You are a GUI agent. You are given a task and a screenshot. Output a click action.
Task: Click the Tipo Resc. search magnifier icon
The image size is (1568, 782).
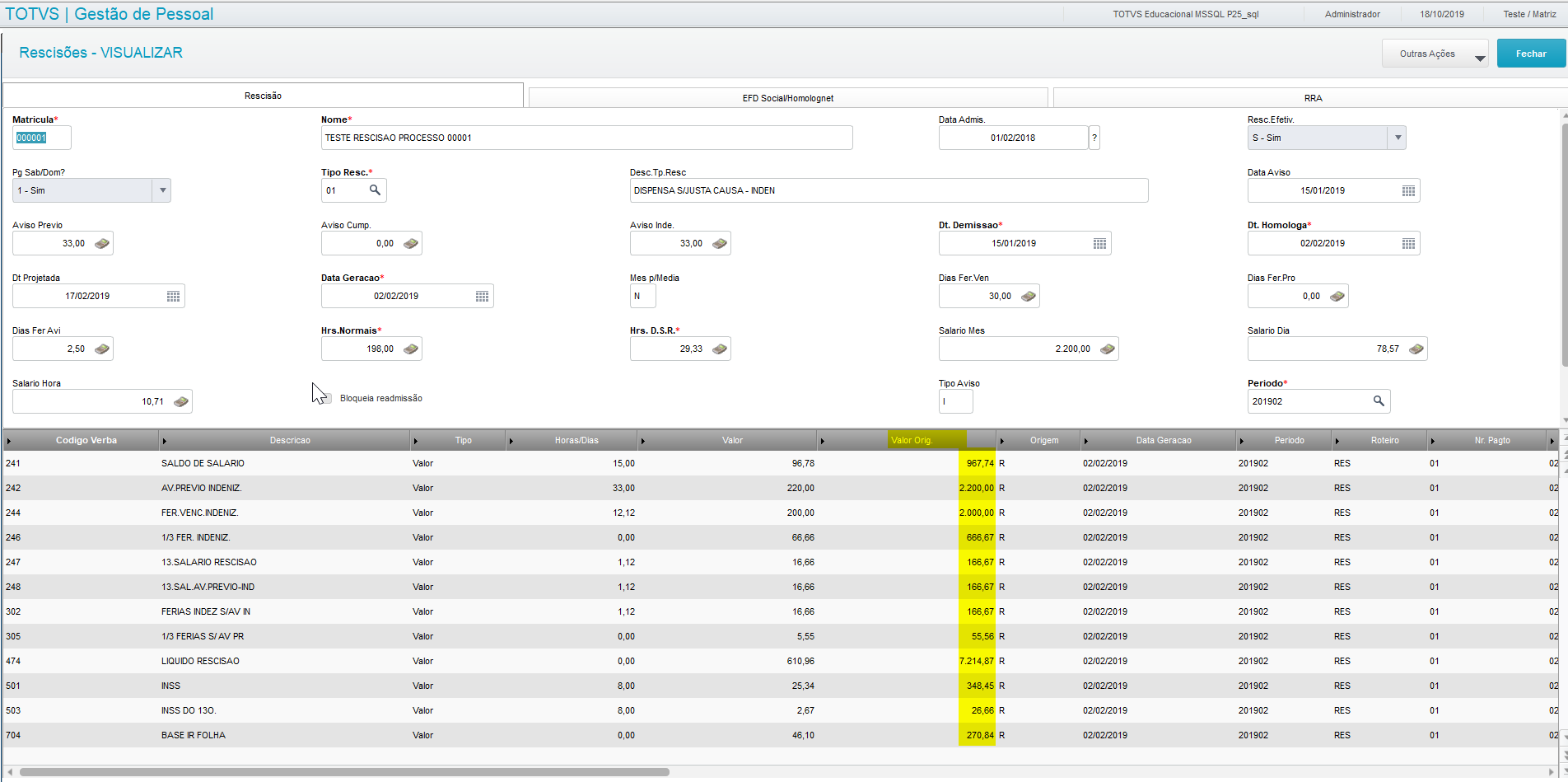375,190
